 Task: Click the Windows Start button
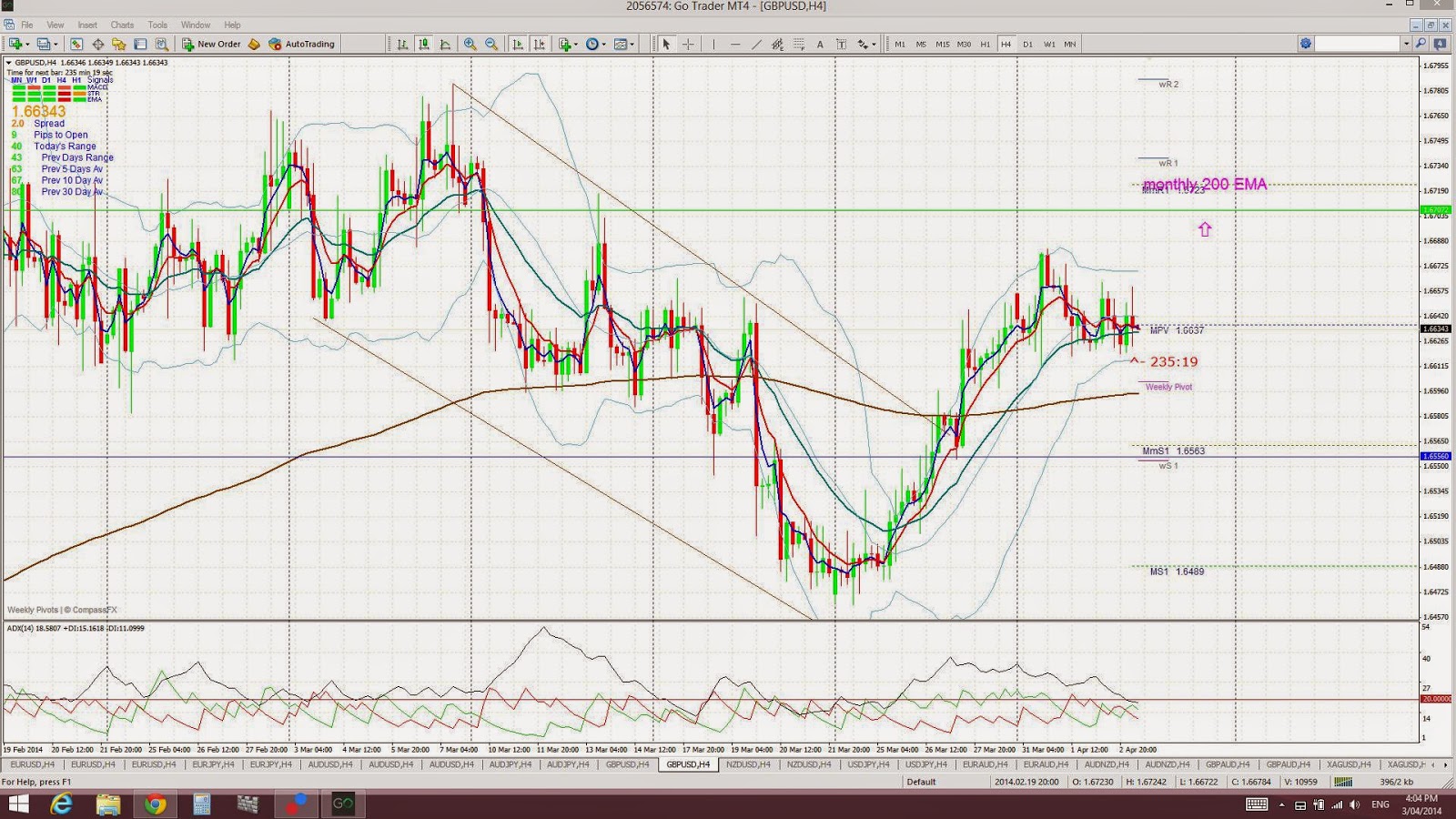(17, 804)
